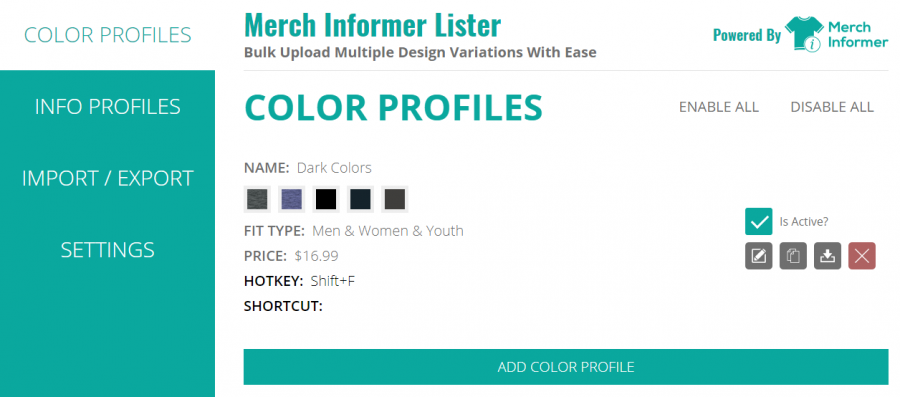Viewport: 900px width, 397px height.
Task: Delete the Dark Colors profile
Action: point(862,256)
